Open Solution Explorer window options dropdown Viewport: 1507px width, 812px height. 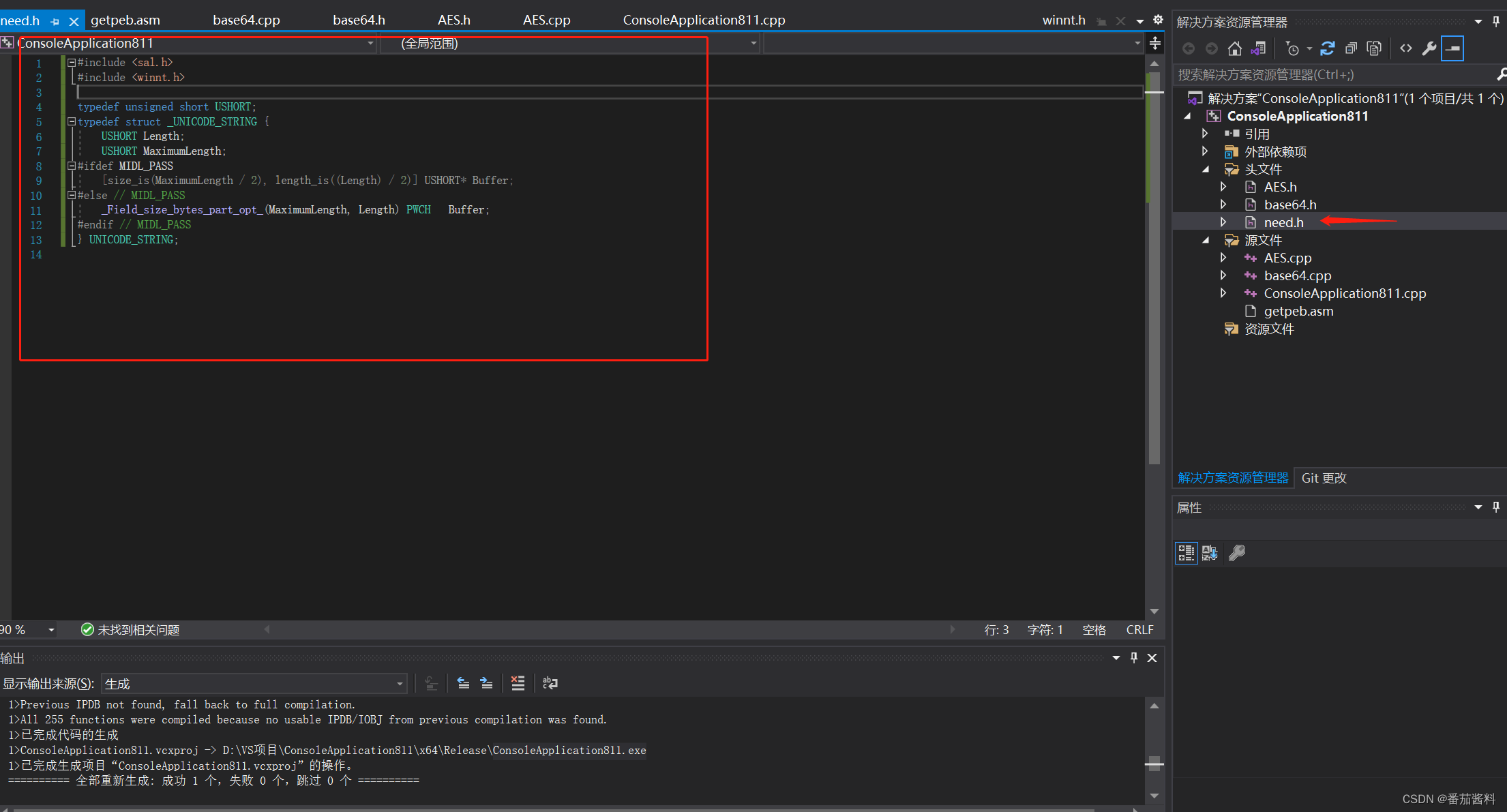(1478, 22)
